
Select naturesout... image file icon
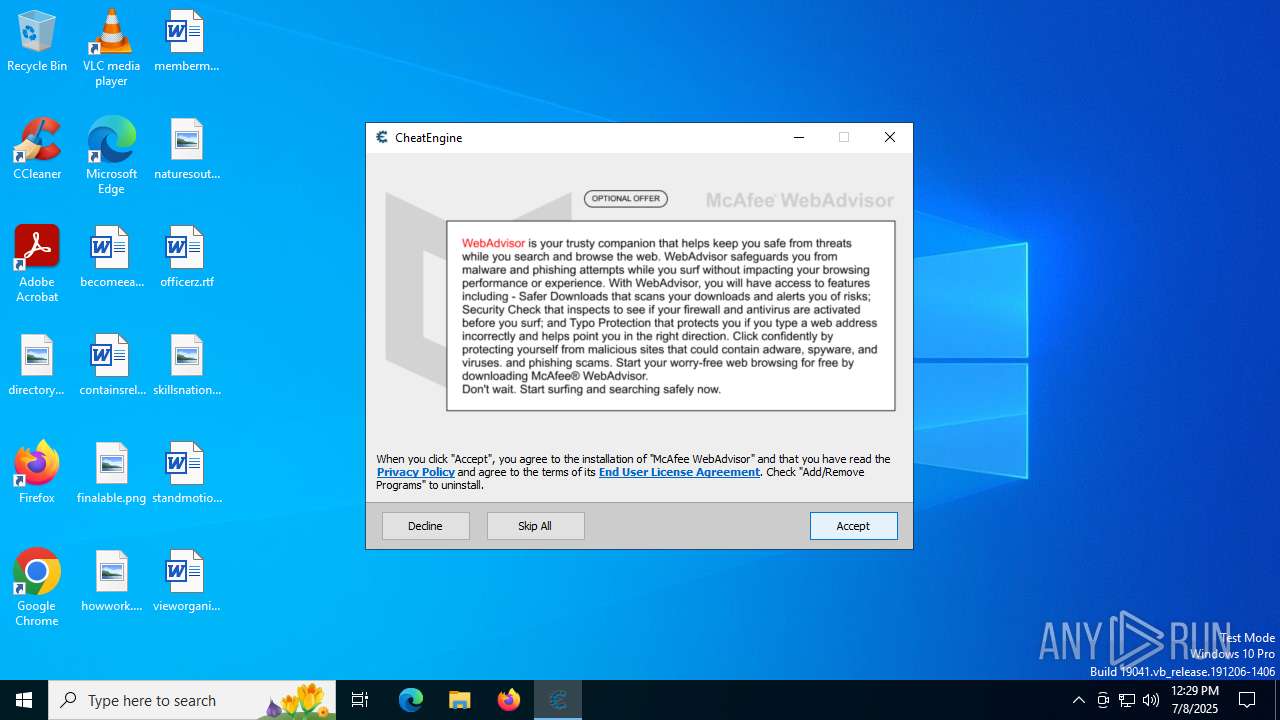click(x=186, y=149)
